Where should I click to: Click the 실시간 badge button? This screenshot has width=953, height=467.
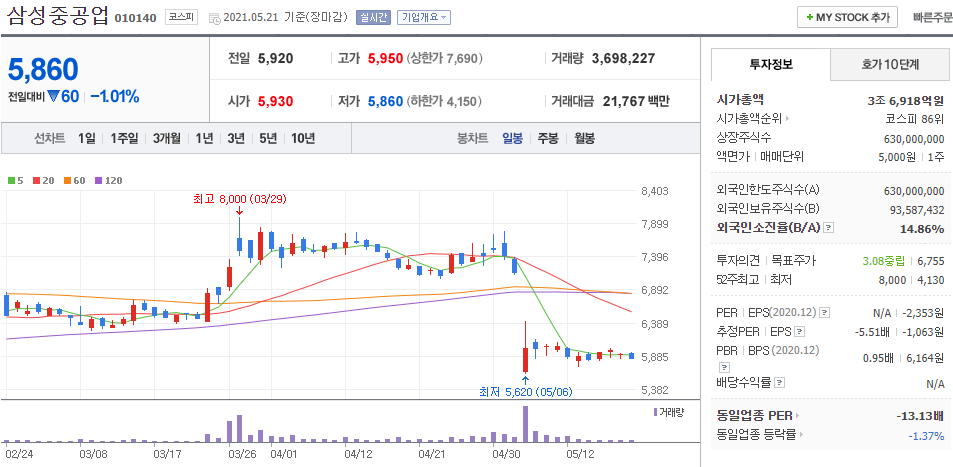click(x=373, y=18)
